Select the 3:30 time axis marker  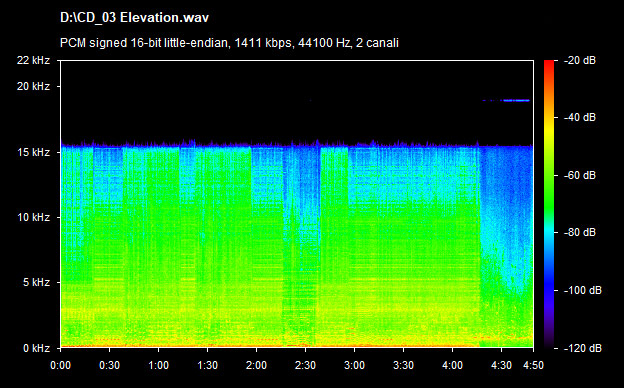(403, 365)
